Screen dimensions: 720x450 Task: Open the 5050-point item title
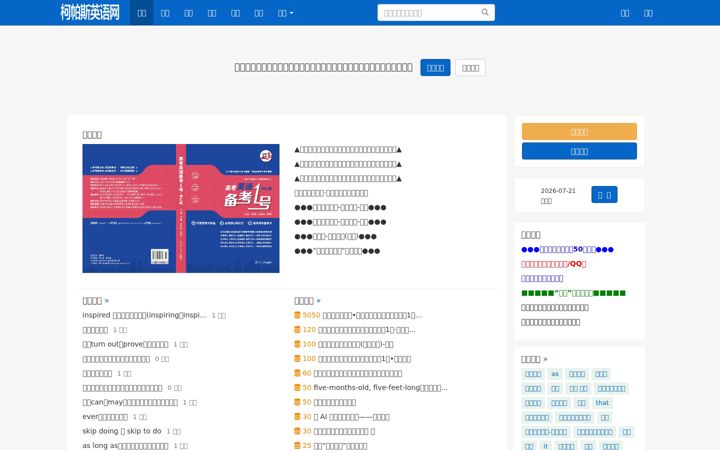click(372, 315)
